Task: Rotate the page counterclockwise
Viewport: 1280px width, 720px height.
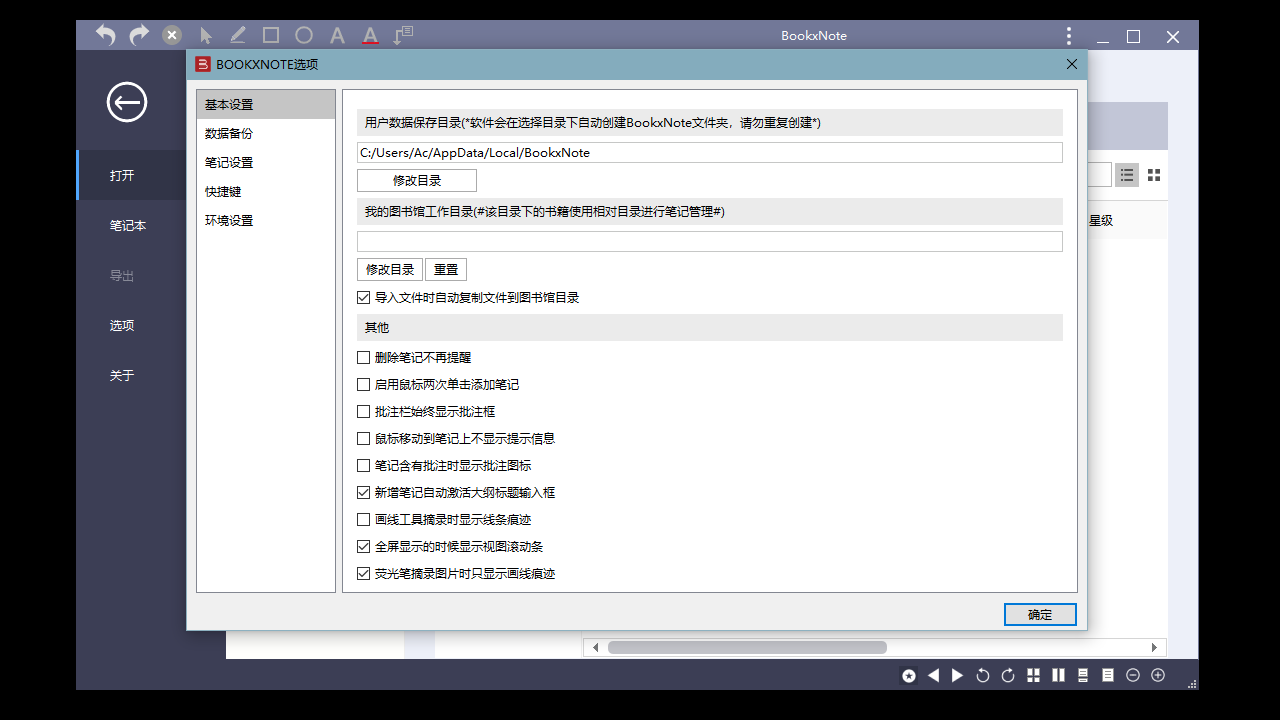Action: click(x=981, y=675)
